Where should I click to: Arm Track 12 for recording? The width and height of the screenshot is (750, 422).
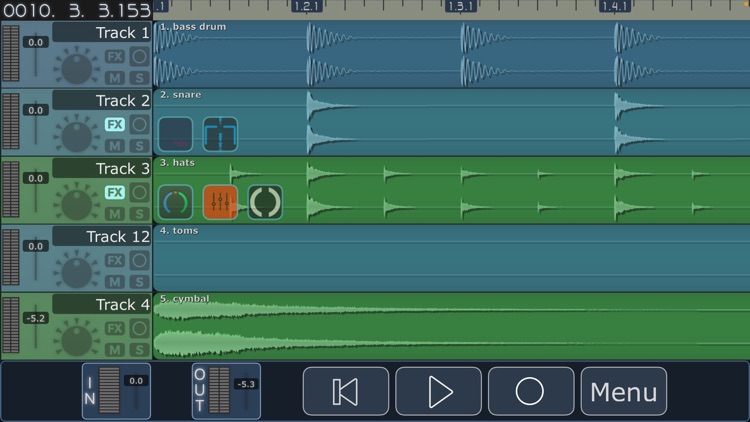tap(139, 261)
